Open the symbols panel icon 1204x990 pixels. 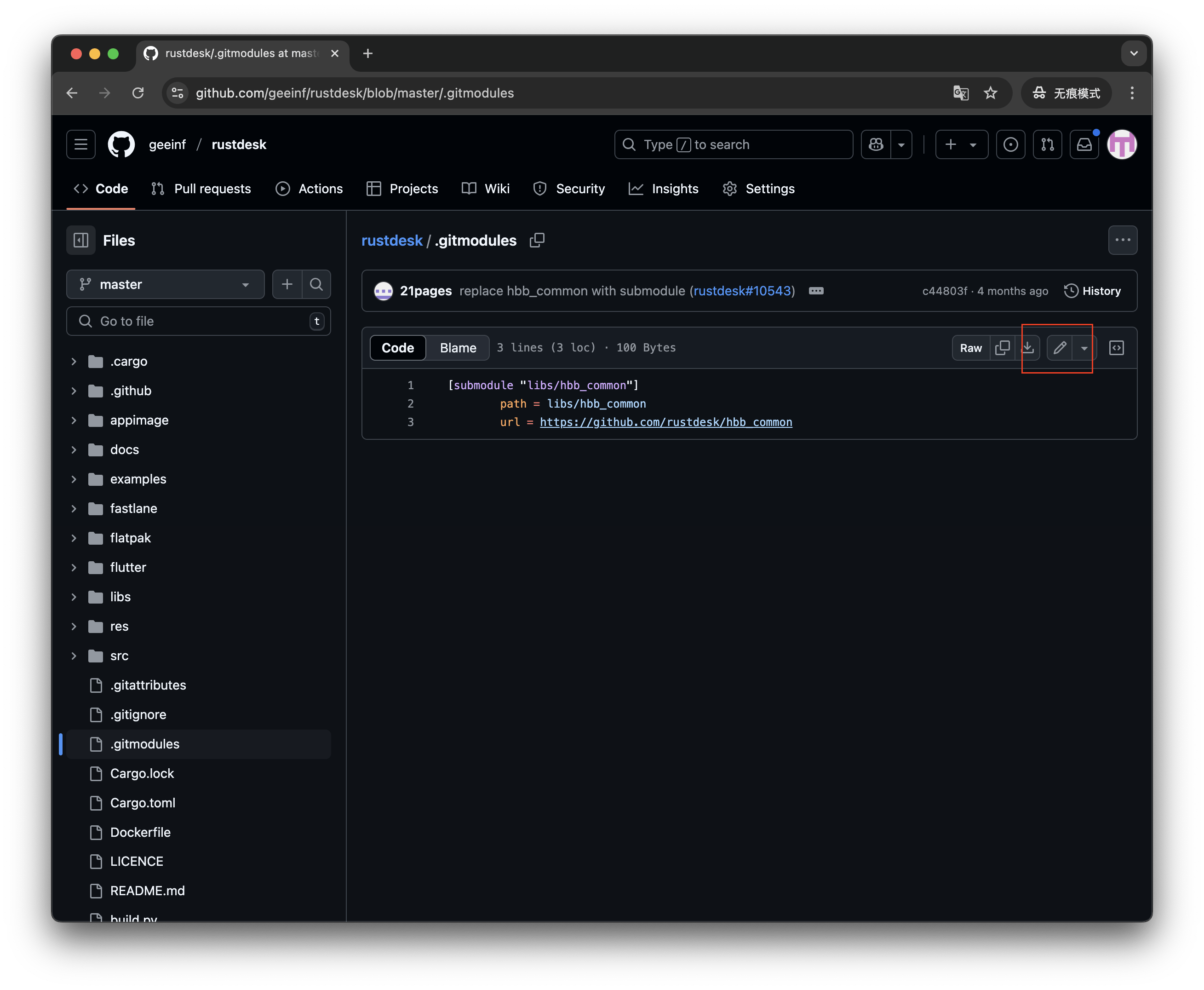[1116, 348]
